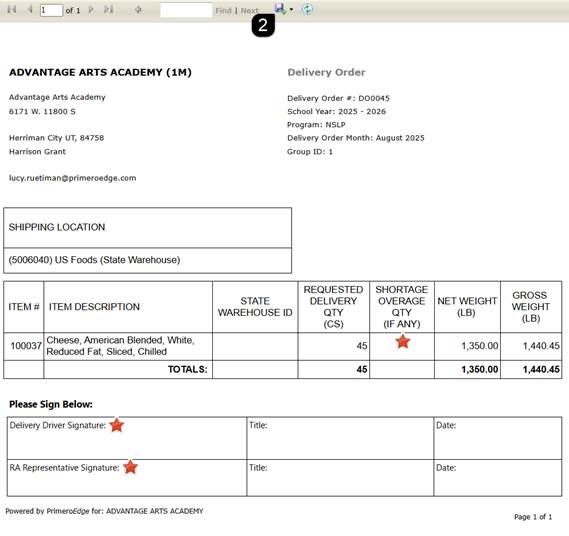Open the export format dropdown arrow
The width and height of the screenshot is (569, 536).
(x=291, y=9)
